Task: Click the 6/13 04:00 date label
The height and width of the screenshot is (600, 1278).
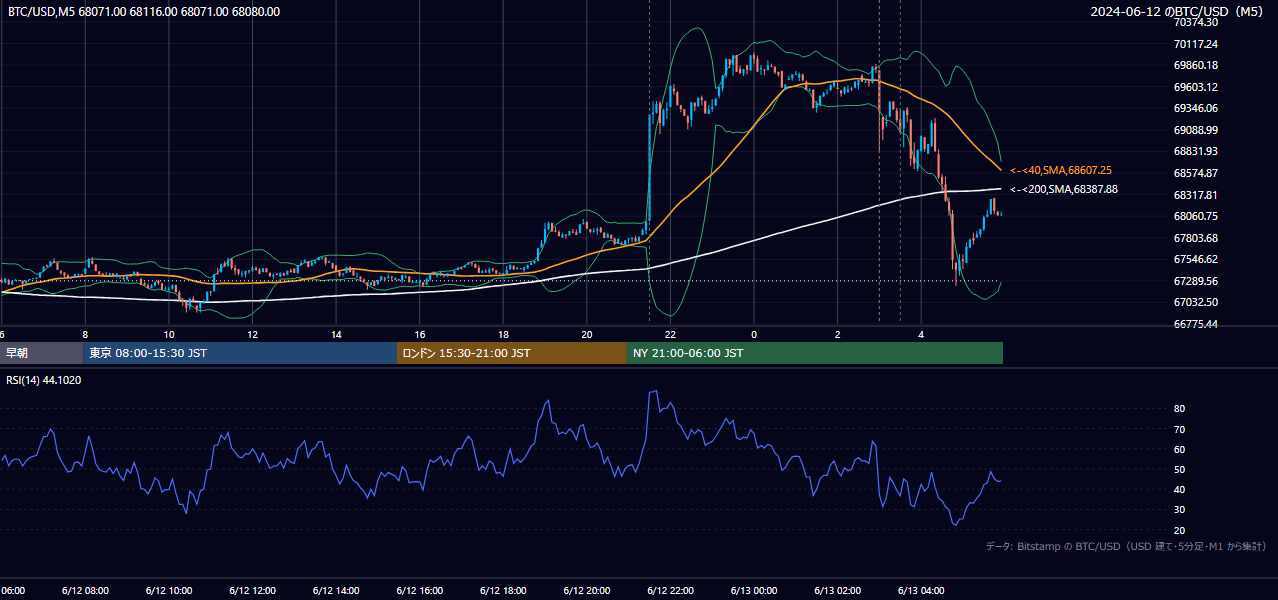Action: (922, 590)
